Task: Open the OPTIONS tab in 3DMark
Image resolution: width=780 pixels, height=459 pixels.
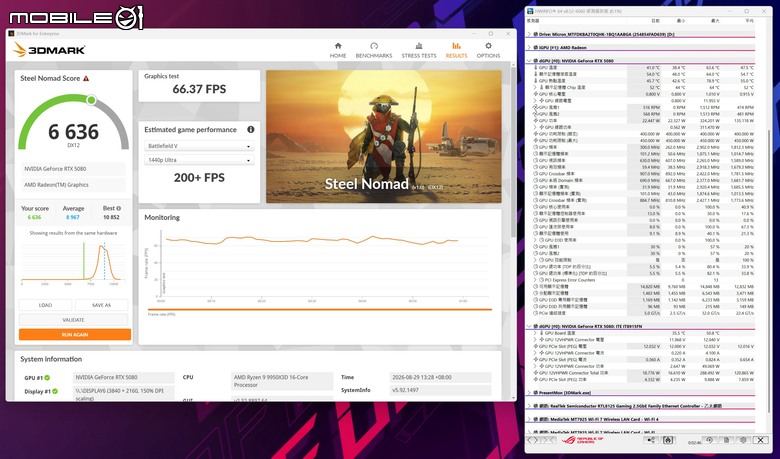Action: click(x=488, y=50)
